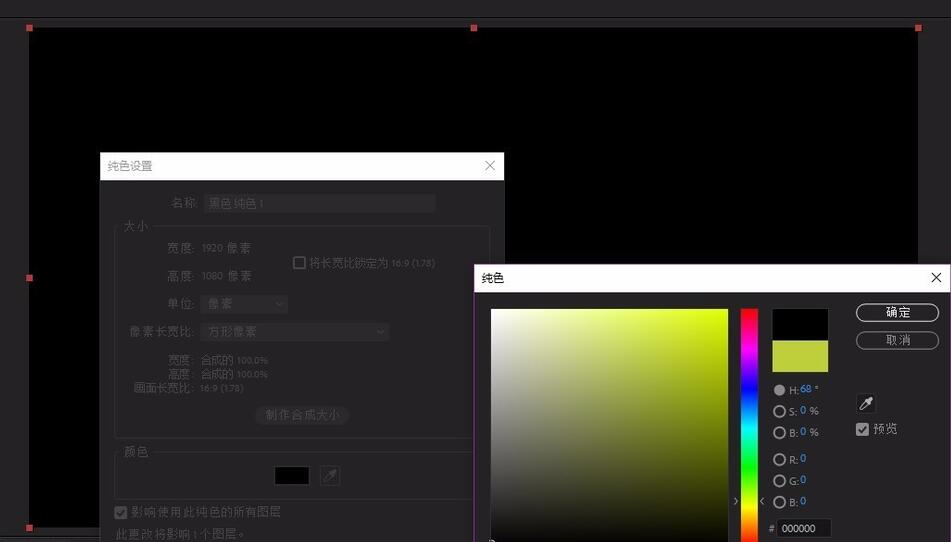Image resolution: width=951 pixels, height=542 pixels.
Task: Select the G green radio button
Action: click(x=779, y=481)
